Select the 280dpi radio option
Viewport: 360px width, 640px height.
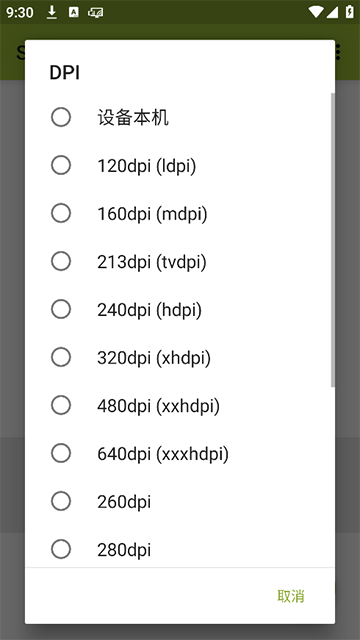pyautogui.click(x=180, y=547)
